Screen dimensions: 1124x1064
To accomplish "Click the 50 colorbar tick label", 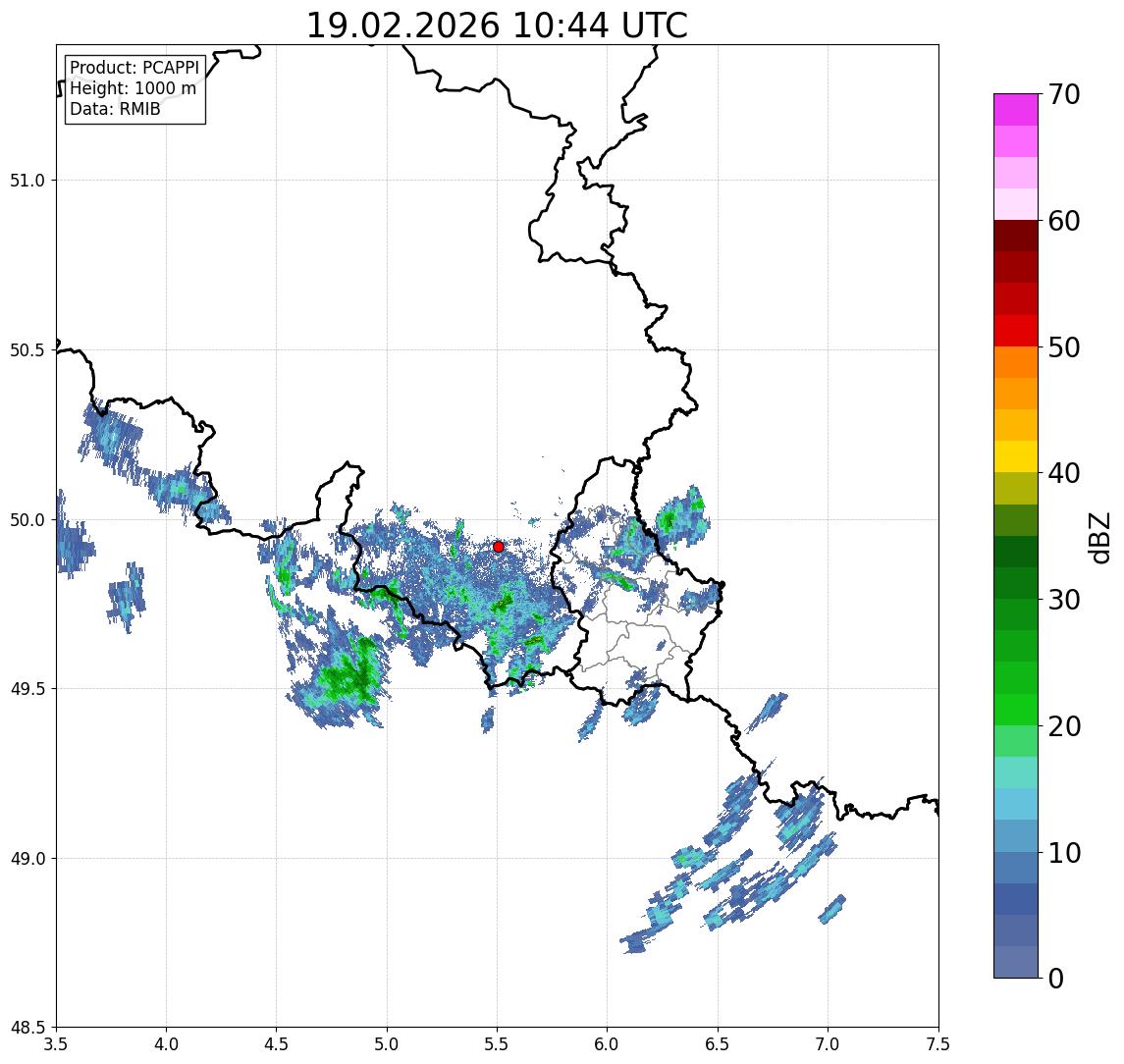I will 1063,347.
